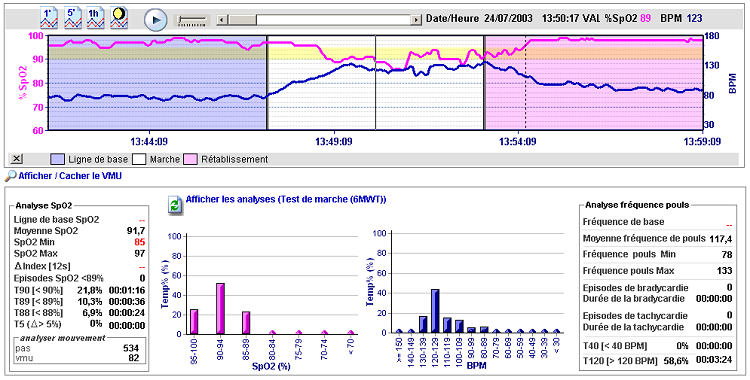Click the T40 [< 40 BPM] row label

(615, 346)
